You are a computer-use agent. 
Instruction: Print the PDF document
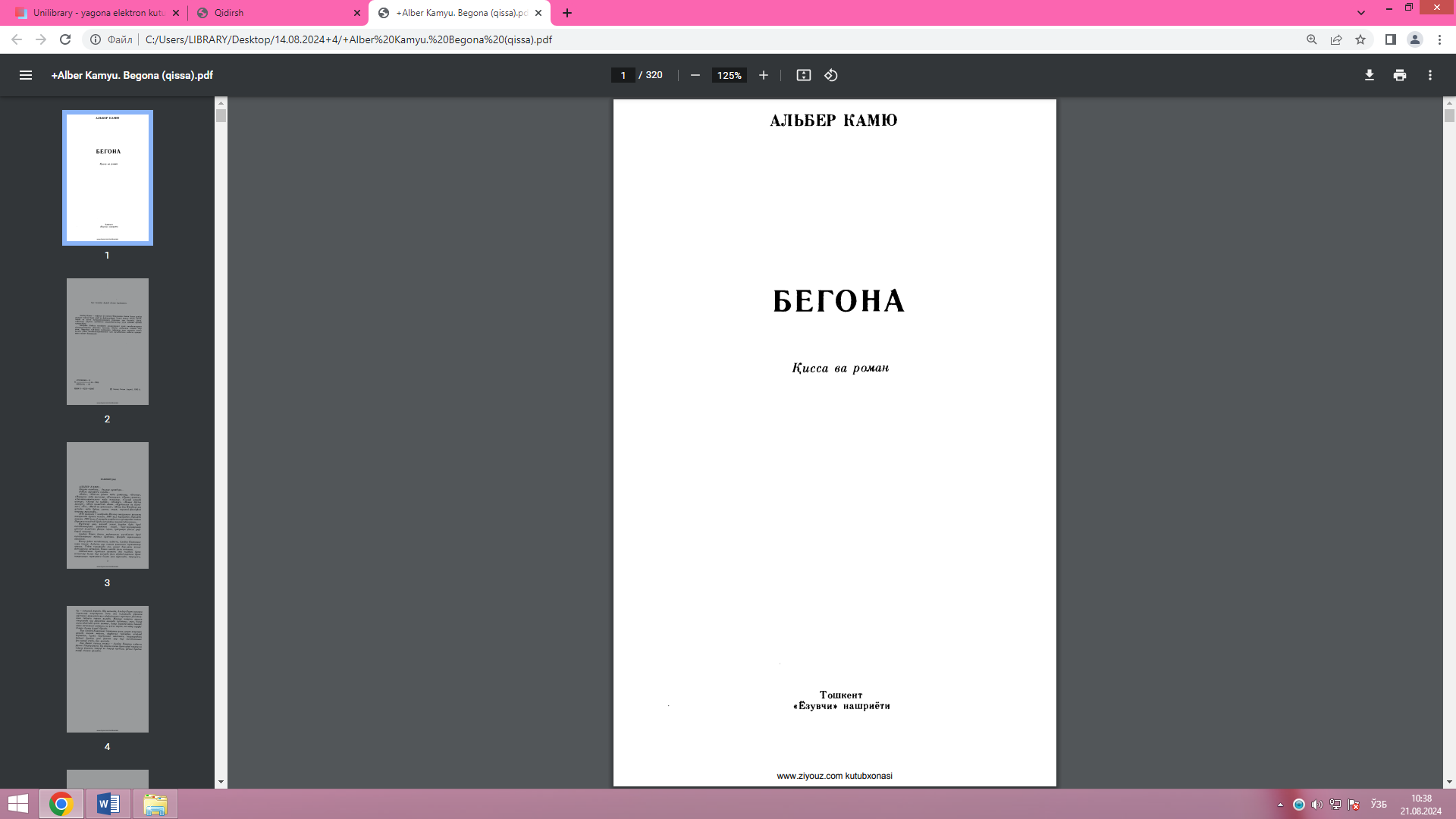pos(1400,75)
